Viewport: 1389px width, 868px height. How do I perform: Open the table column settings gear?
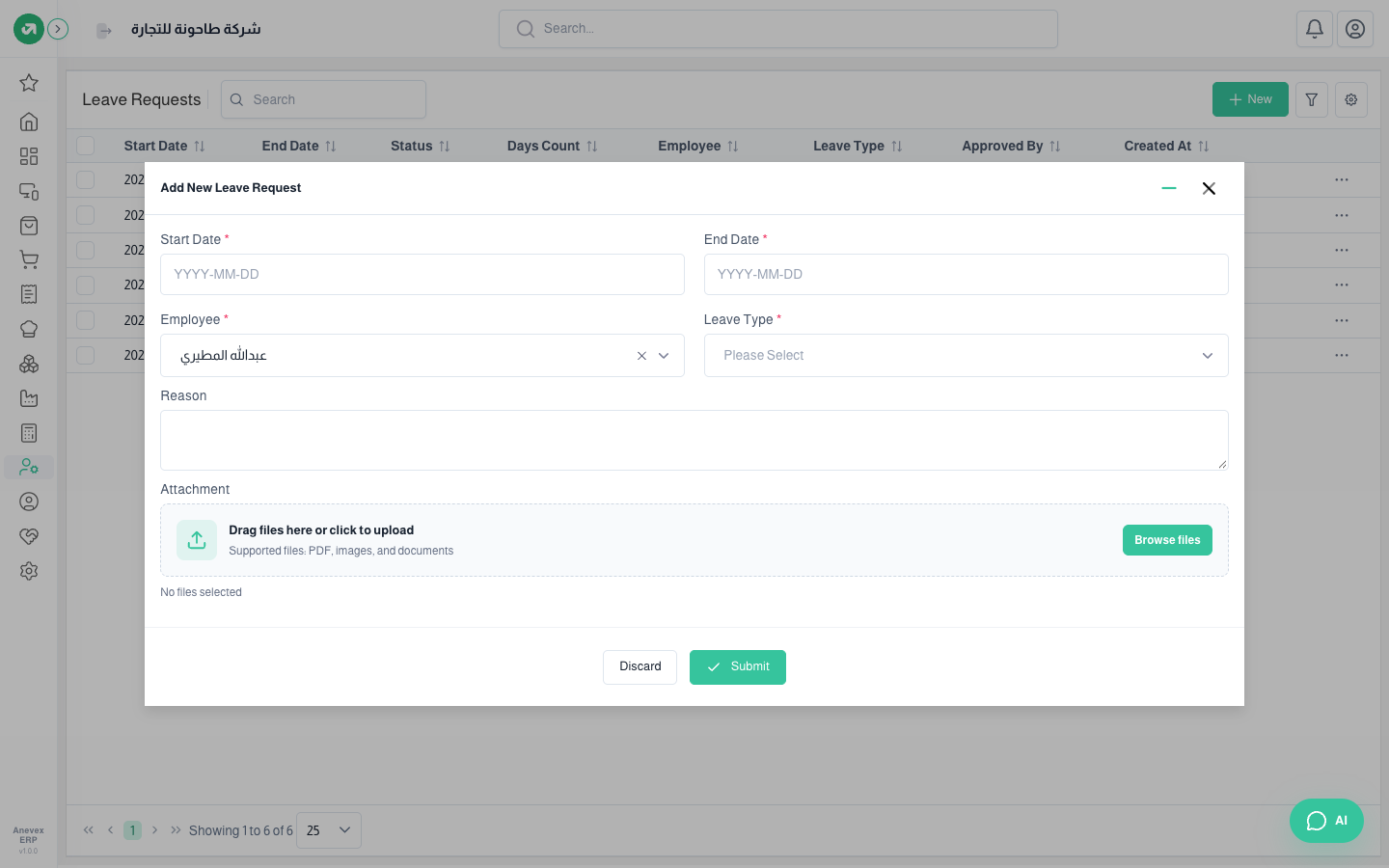1351,99
